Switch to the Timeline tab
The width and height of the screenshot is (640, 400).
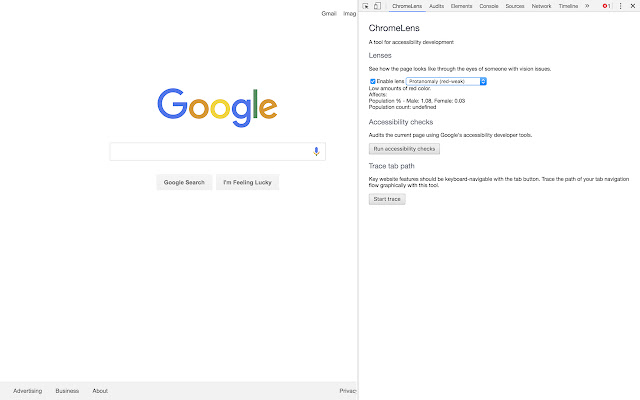click(x=568, y=6)
